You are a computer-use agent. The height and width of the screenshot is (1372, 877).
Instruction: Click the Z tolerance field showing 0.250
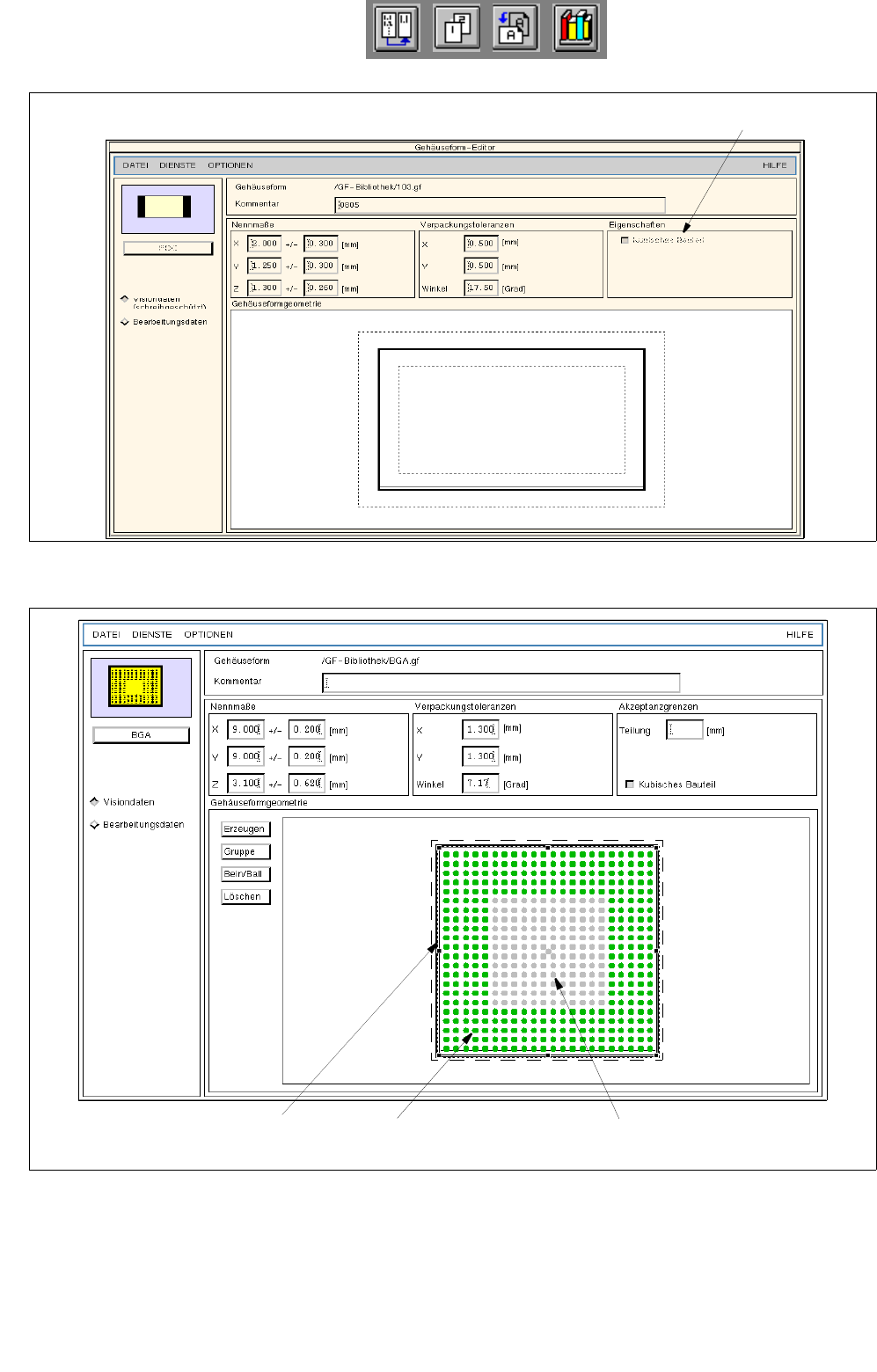(x=321, y=288)
